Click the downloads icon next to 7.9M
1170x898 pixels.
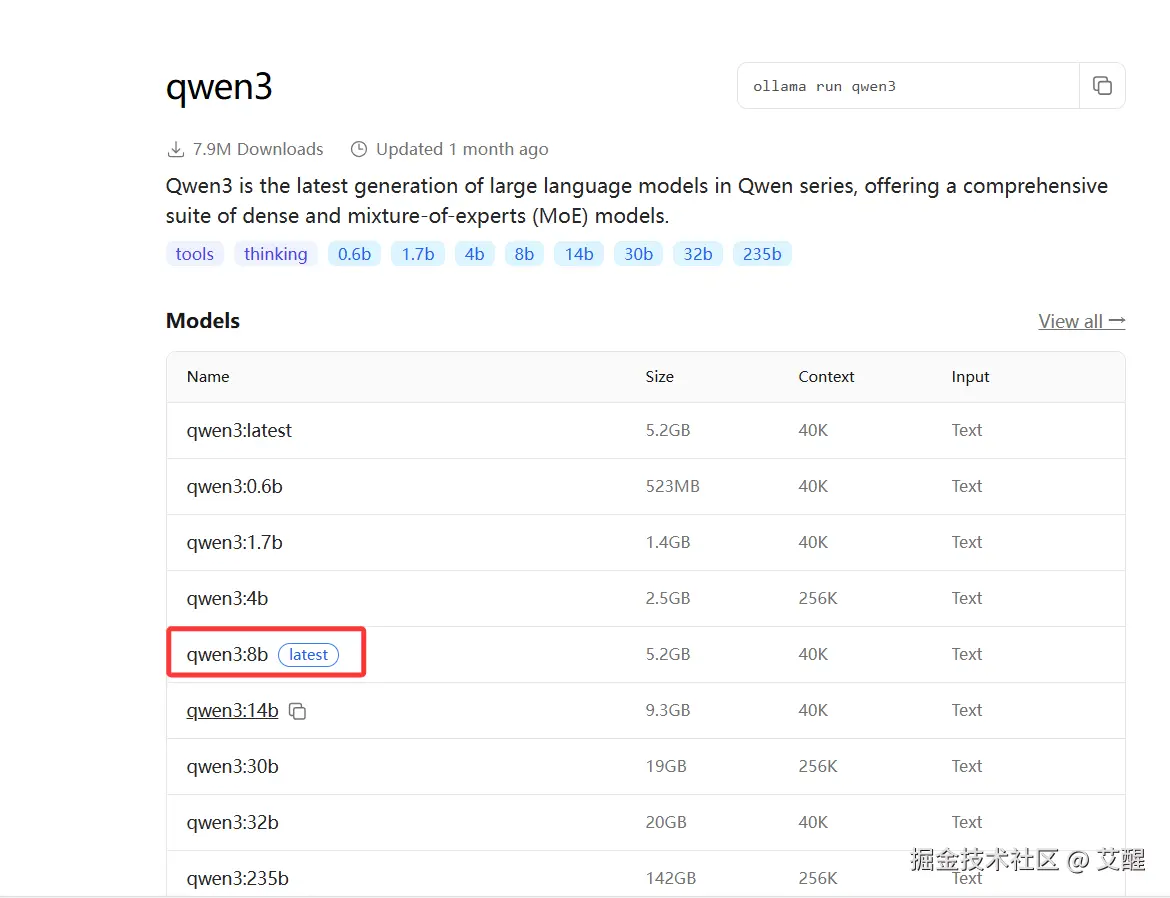(175, 149)
